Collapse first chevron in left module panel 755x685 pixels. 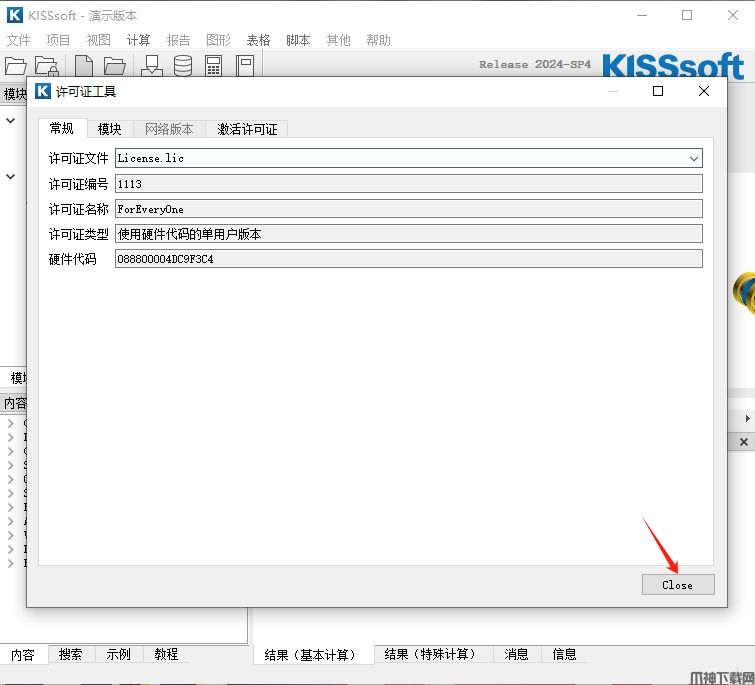pyautogui.click(x=11, y=120)
